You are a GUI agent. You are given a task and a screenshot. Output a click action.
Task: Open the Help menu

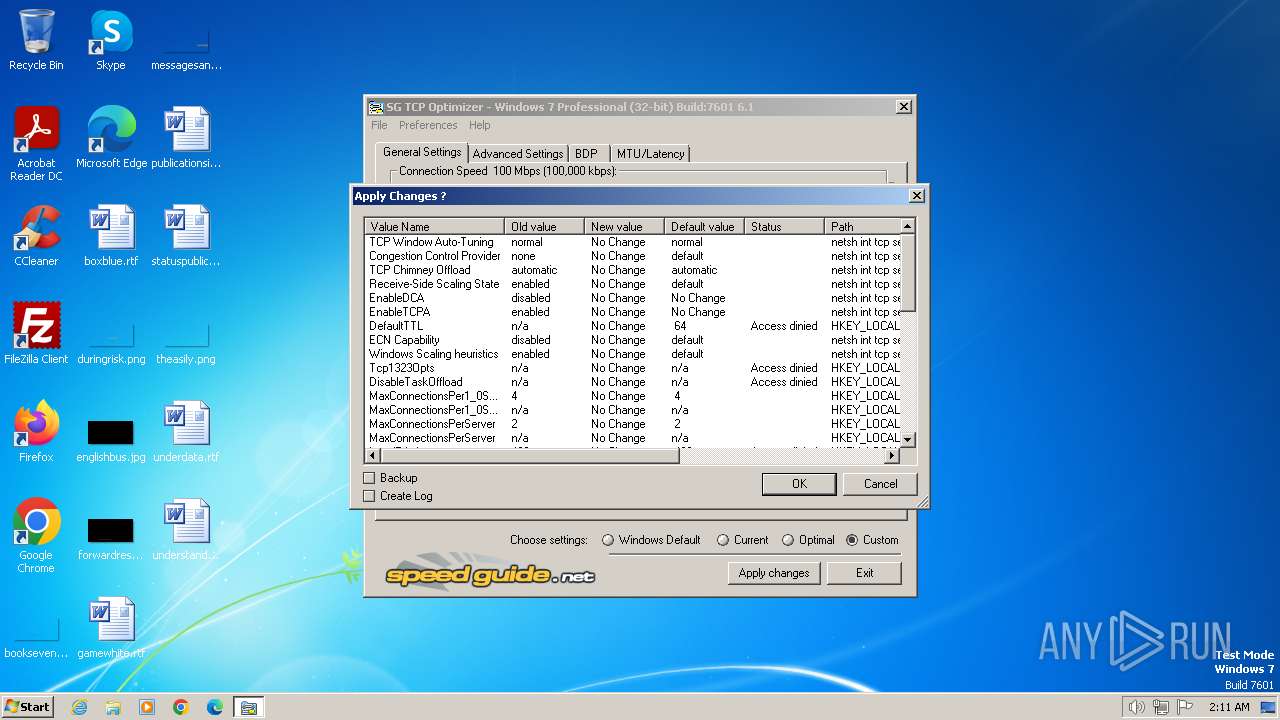(x=480, y=125)
